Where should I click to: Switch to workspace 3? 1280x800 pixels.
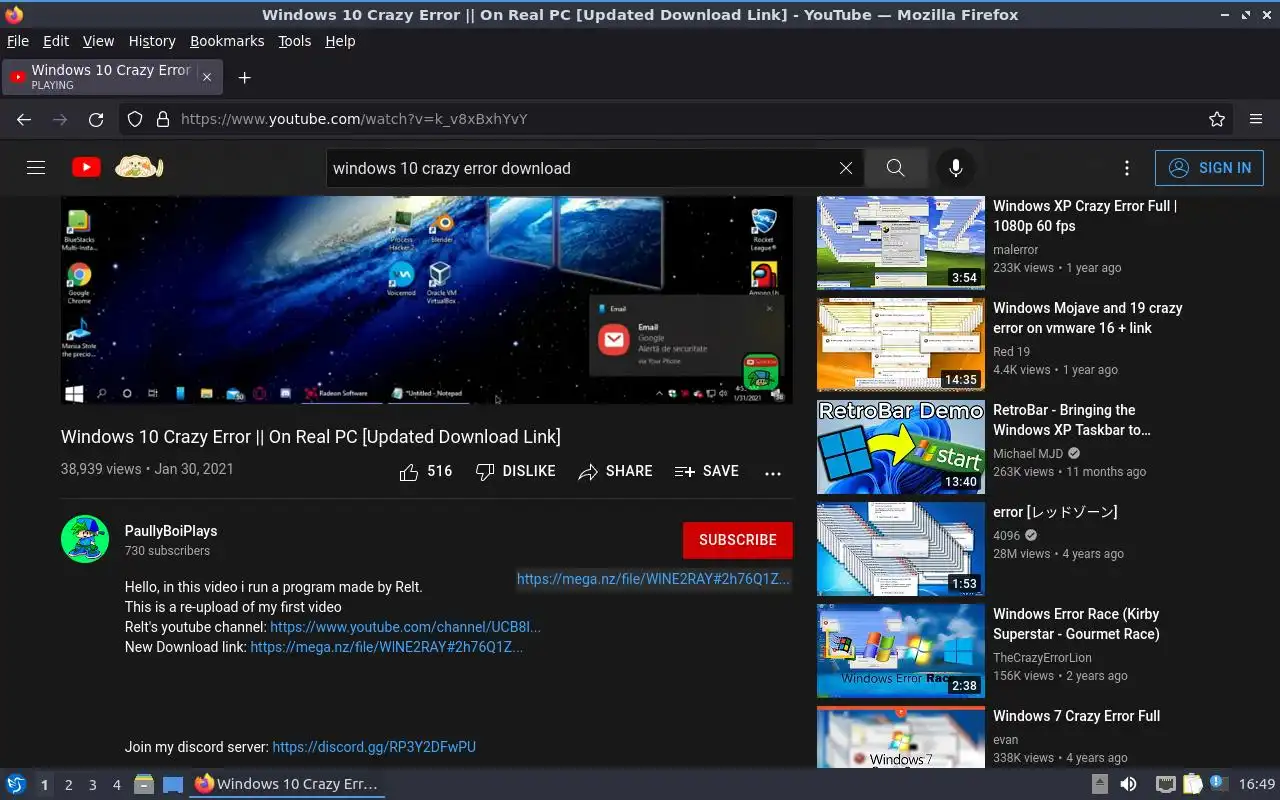click(x=92, y=785)
